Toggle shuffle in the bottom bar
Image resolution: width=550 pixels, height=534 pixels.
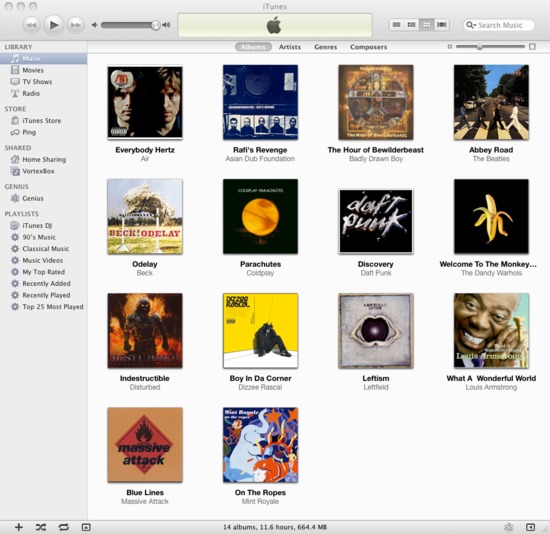point(41,527)
